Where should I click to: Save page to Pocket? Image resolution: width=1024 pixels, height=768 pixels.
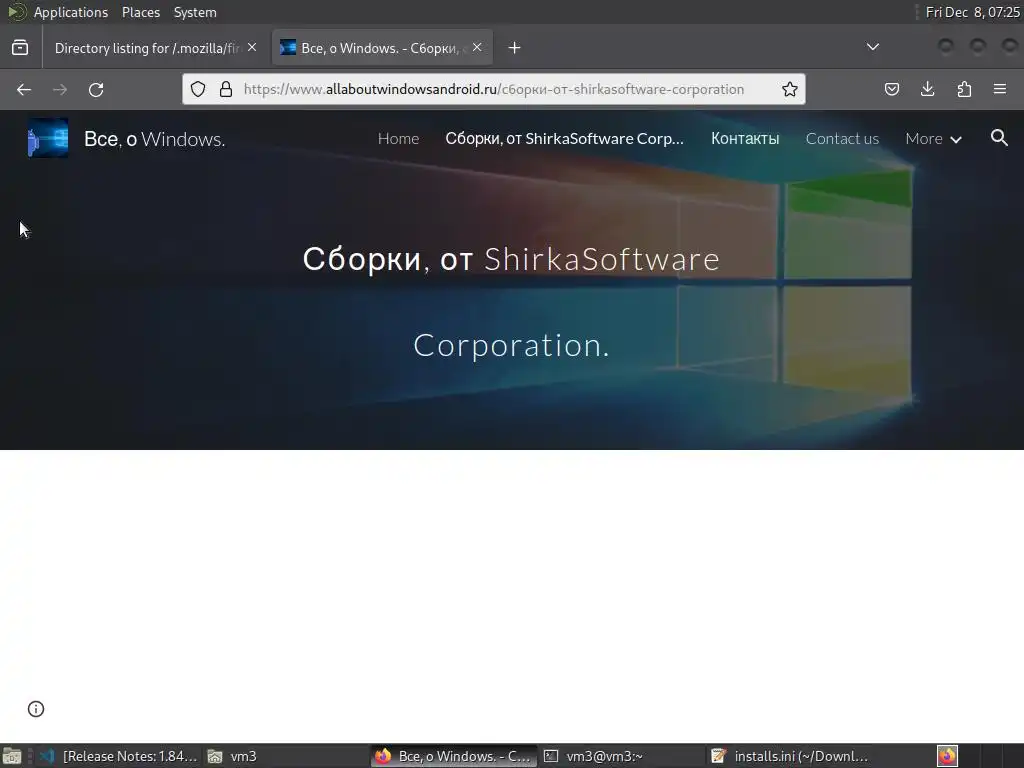point(891,89)
